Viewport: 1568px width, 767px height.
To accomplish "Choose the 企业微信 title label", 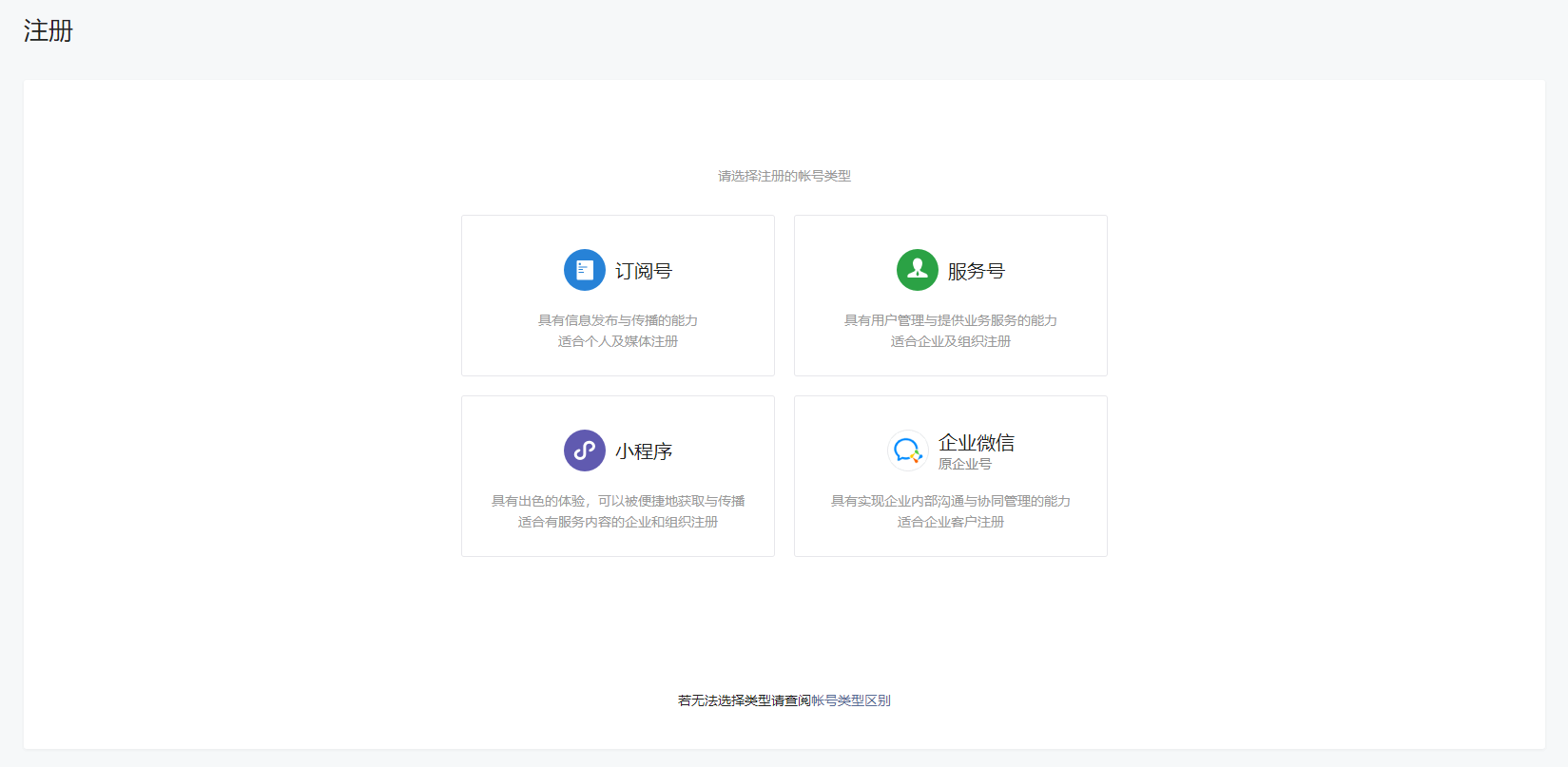I will (977, 443).
